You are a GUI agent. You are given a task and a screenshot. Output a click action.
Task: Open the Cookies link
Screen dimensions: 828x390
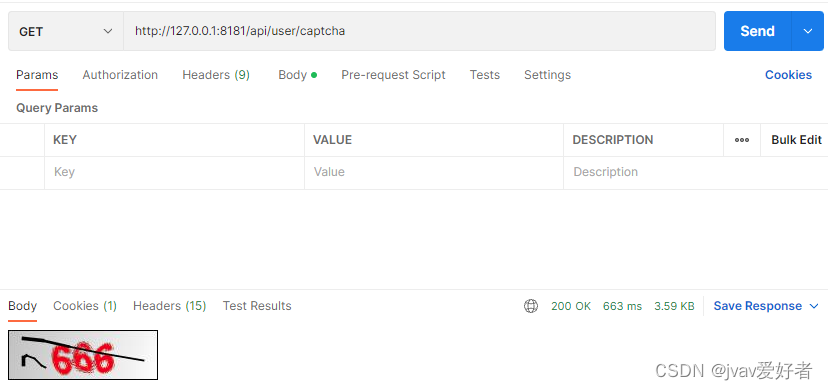point(788,75)
